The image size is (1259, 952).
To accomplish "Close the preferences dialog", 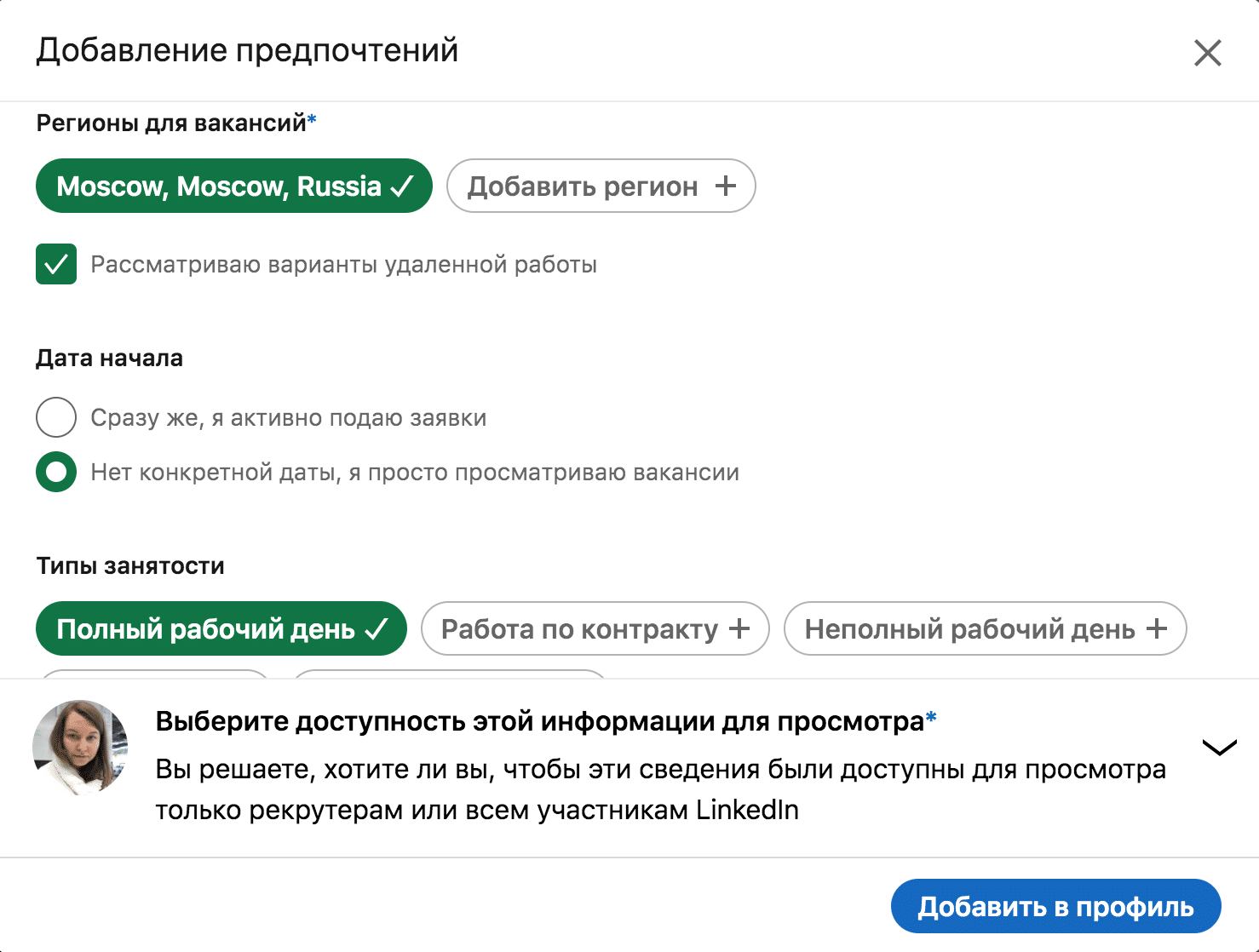I will pyautogui.click(x=1208, y=52).
